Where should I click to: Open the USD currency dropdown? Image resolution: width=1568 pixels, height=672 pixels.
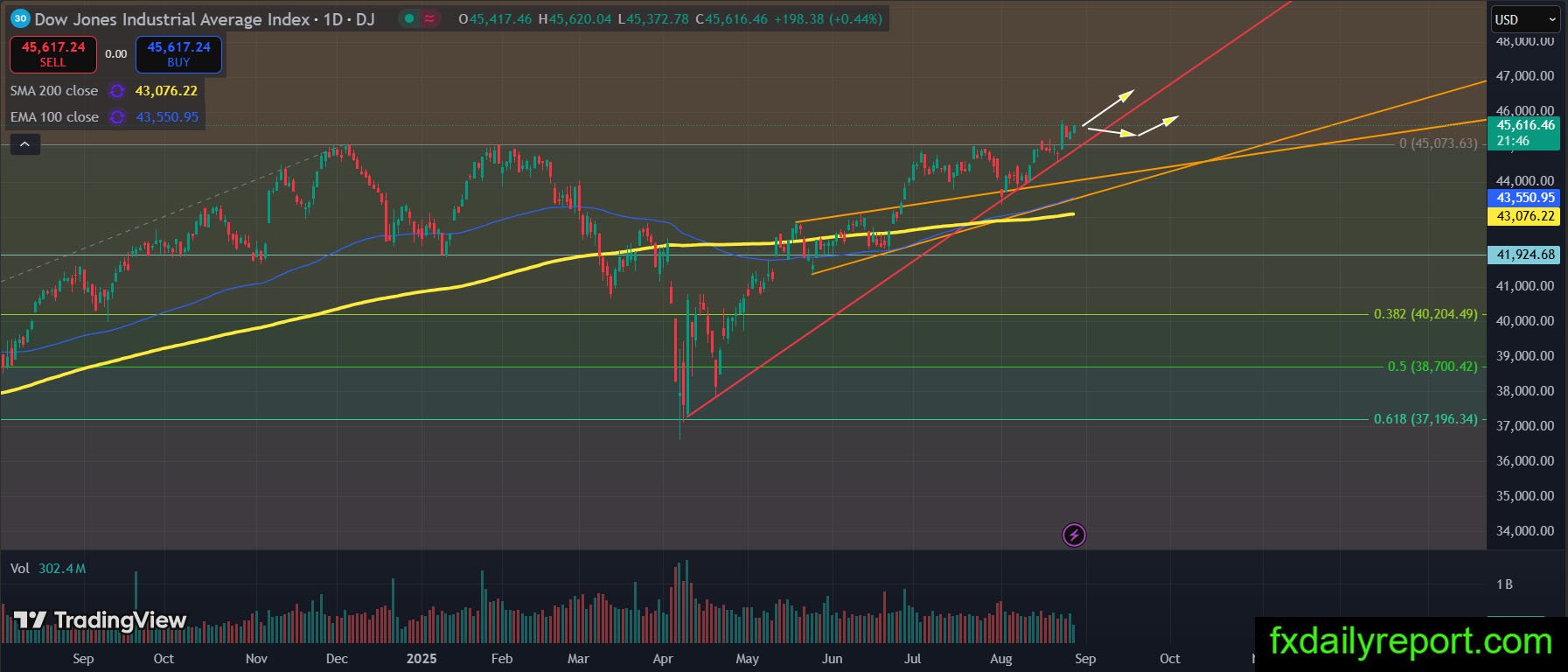tap(1524, 19)
